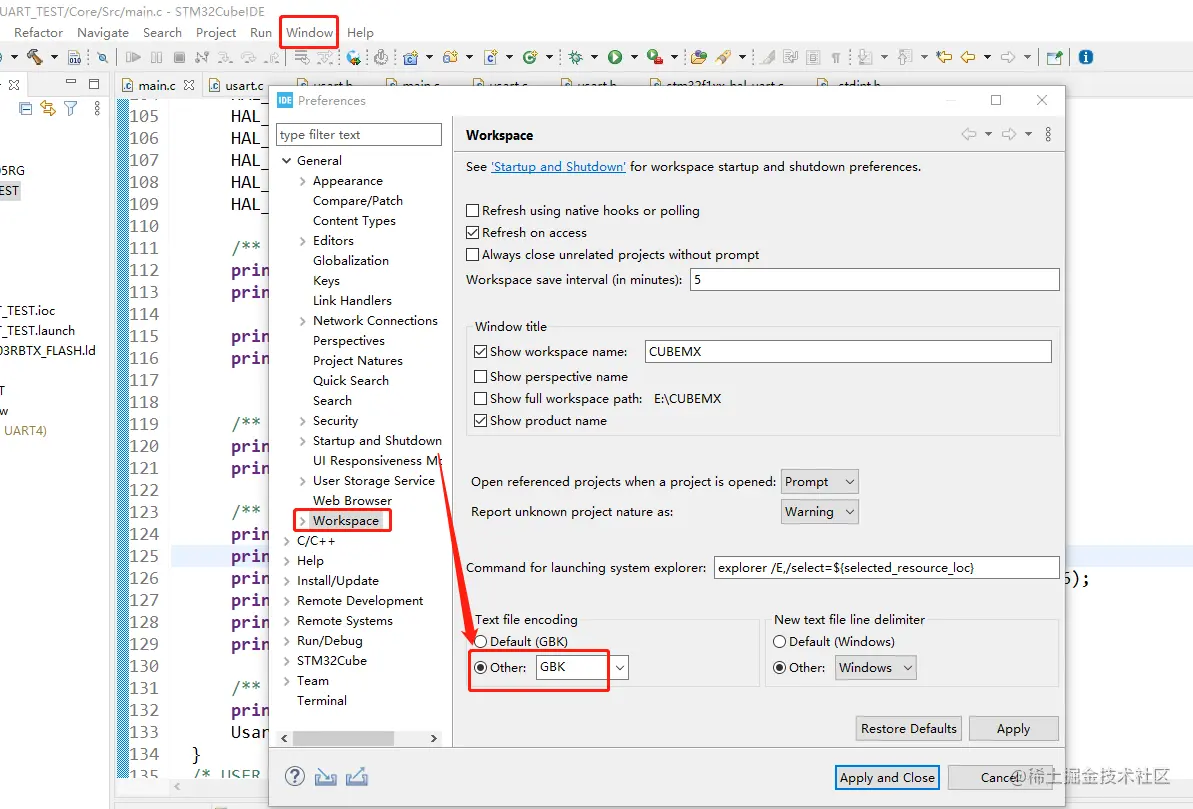Image resolution: width=1193 pixels, height=809 pixels.
Task: Expand the Appearance tree node
Action: pos(303,181)
